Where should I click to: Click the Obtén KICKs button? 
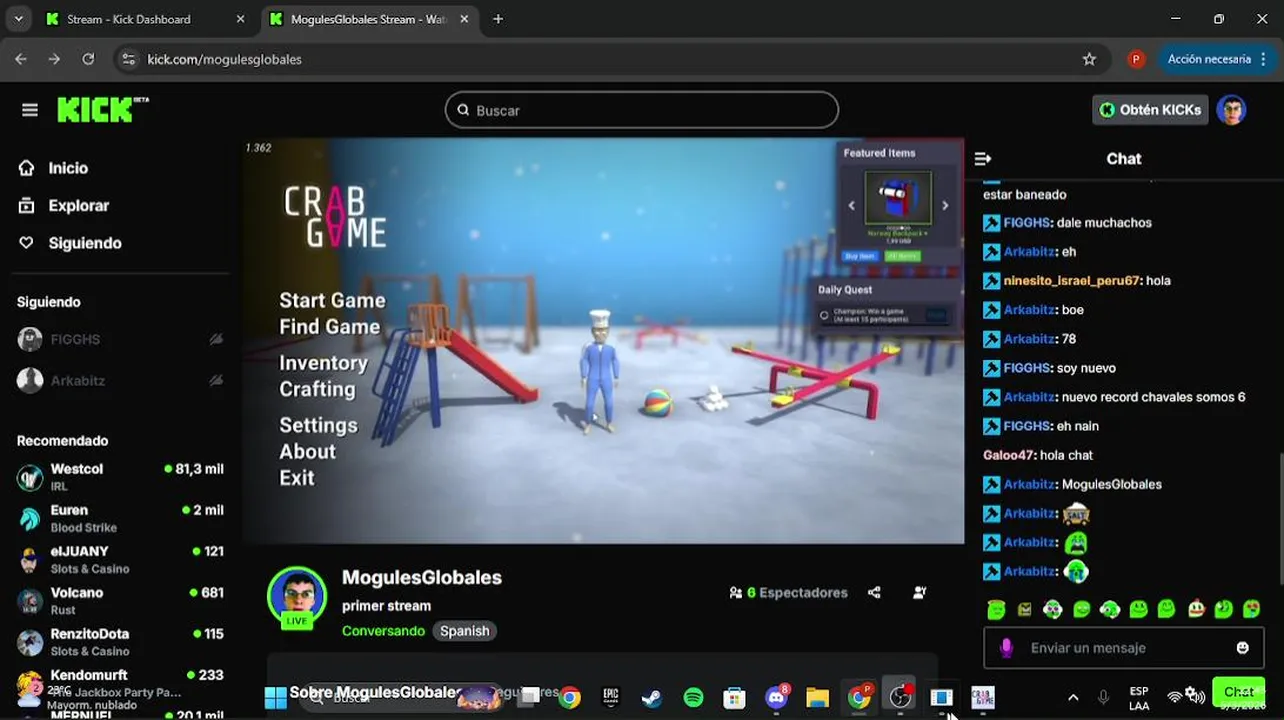[x=1150, y=110]
